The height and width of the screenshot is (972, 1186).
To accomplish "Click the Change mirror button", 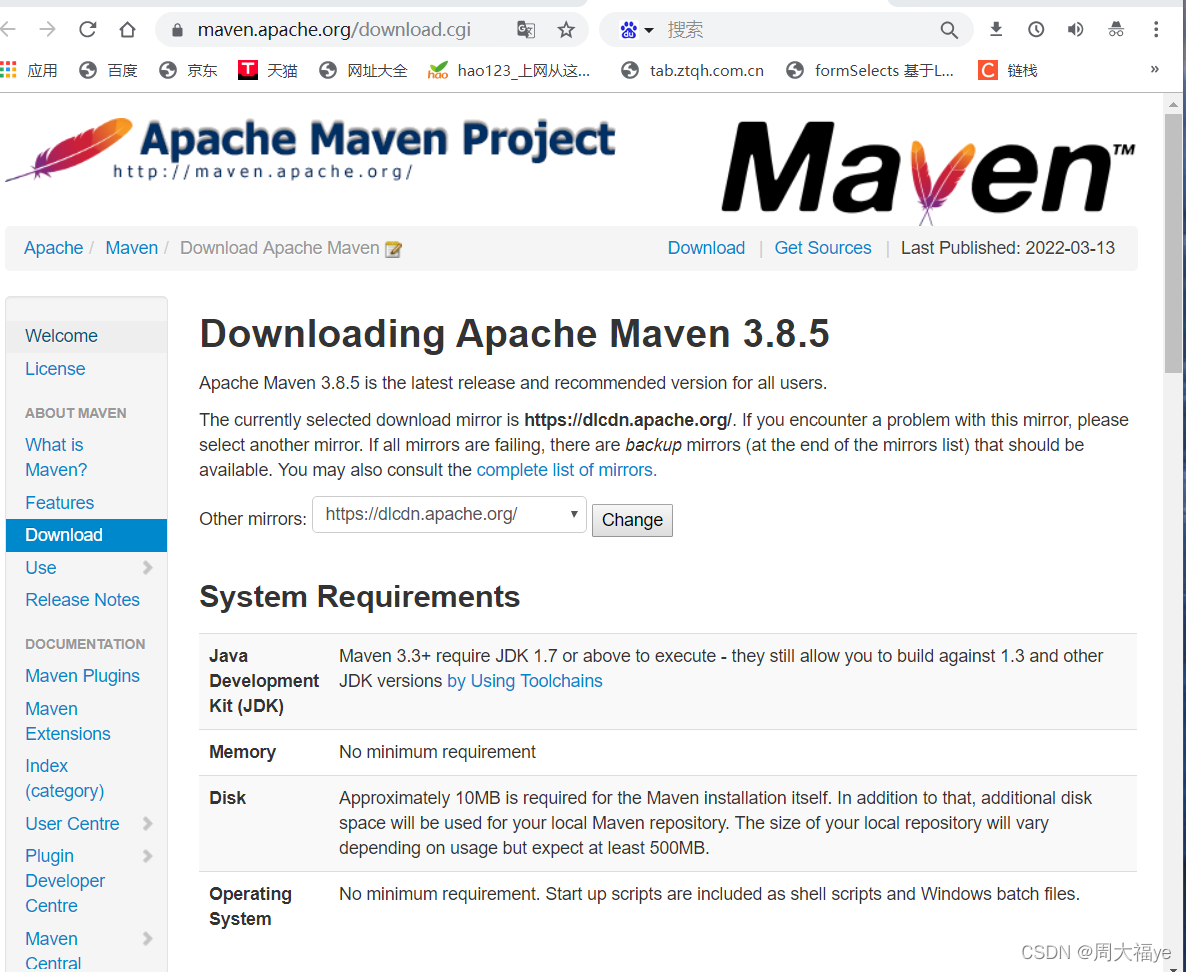I will [x=632, y=520].
